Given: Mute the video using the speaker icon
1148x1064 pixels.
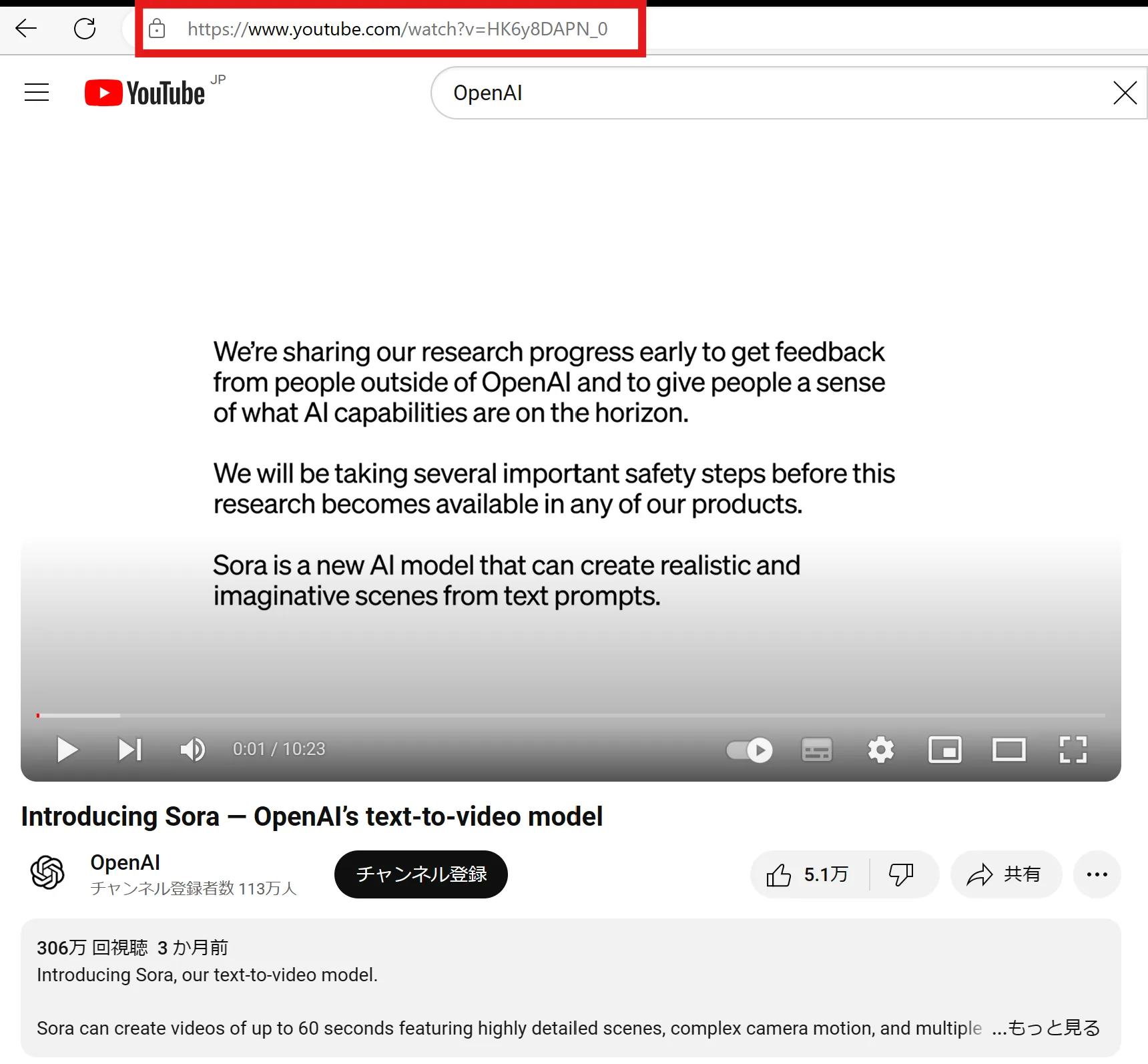Looking at the screenshot, I should [193, 749].
